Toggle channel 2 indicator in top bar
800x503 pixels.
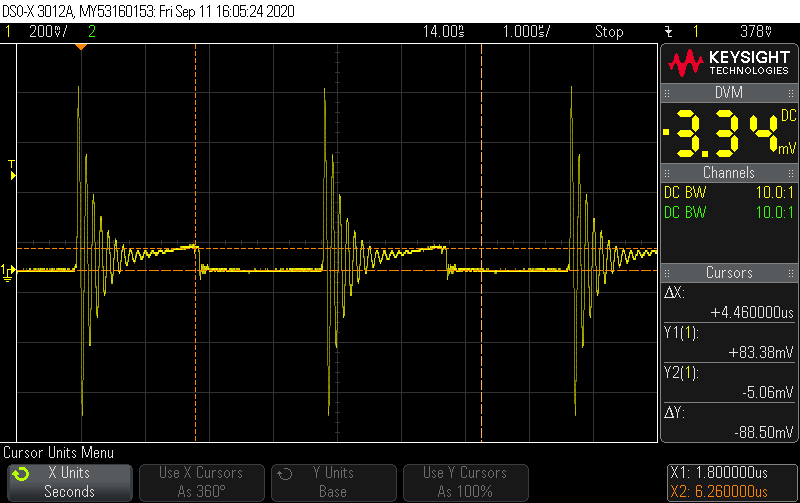[x=92, y=32]
